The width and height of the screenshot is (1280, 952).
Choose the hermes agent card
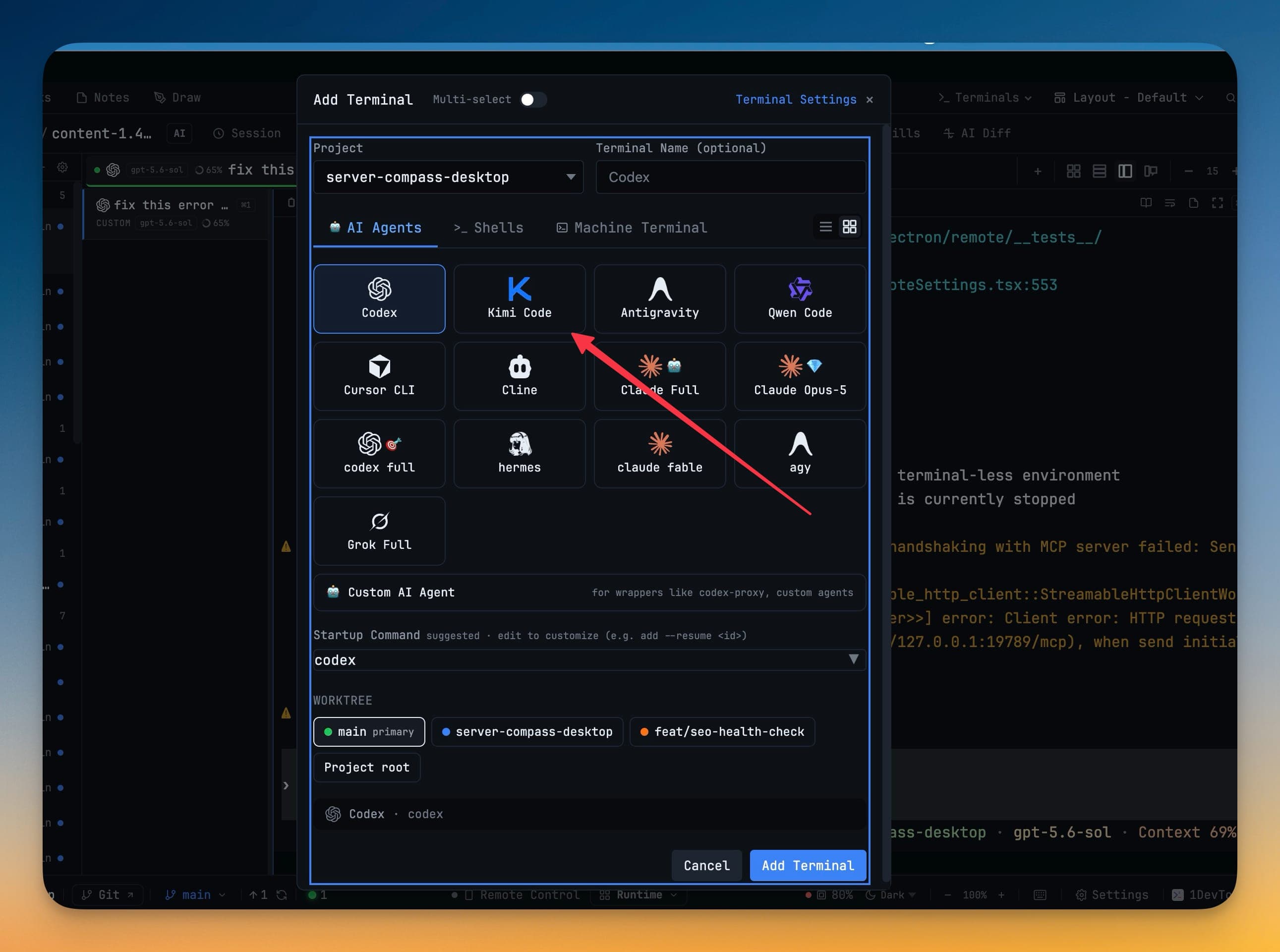pyautogui.click(x=519, y=454)
